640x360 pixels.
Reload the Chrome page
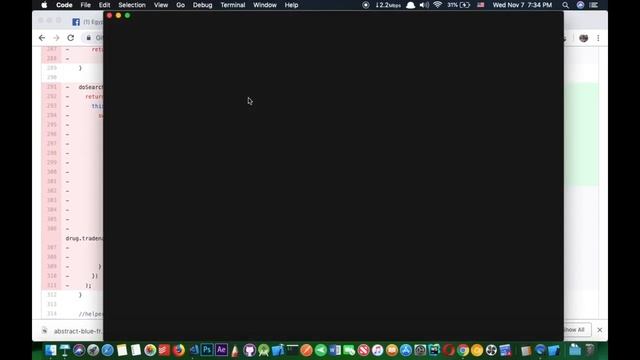point(71,38)
